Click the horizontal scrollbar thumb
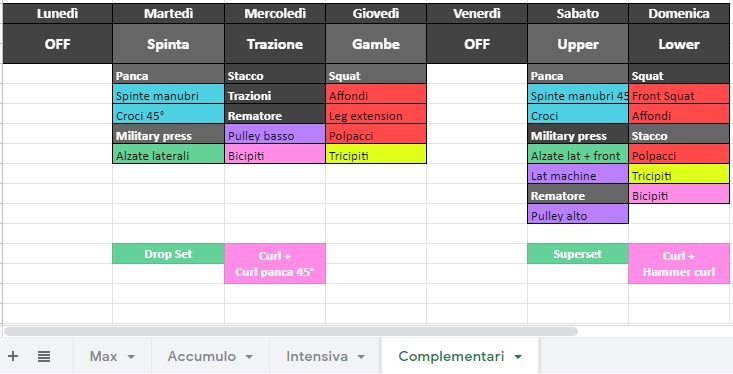 [x=291, y=331]
